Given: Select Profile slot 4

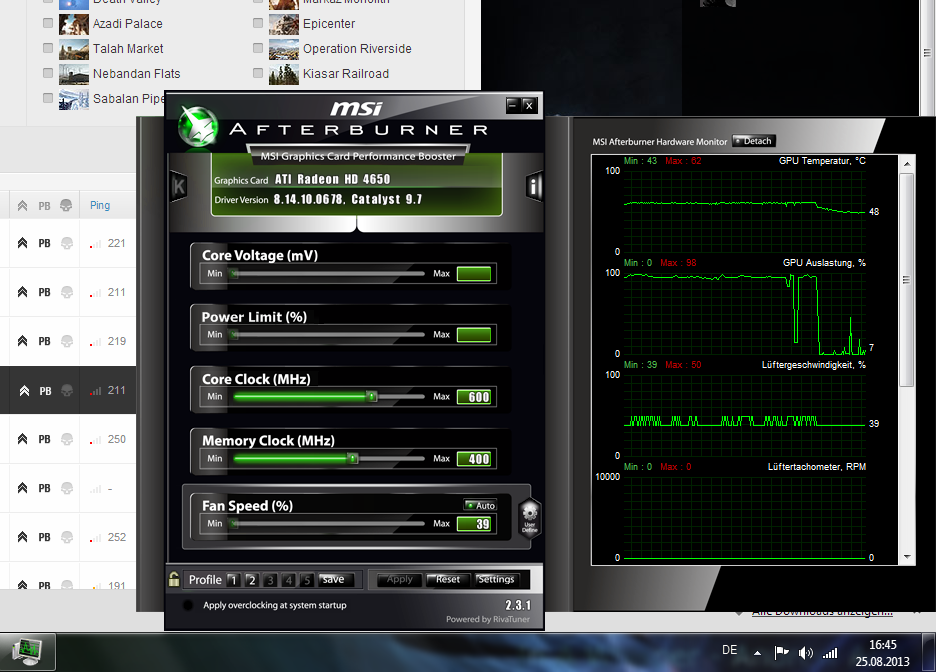Looking at the screenshot, I should click(289, 579).
